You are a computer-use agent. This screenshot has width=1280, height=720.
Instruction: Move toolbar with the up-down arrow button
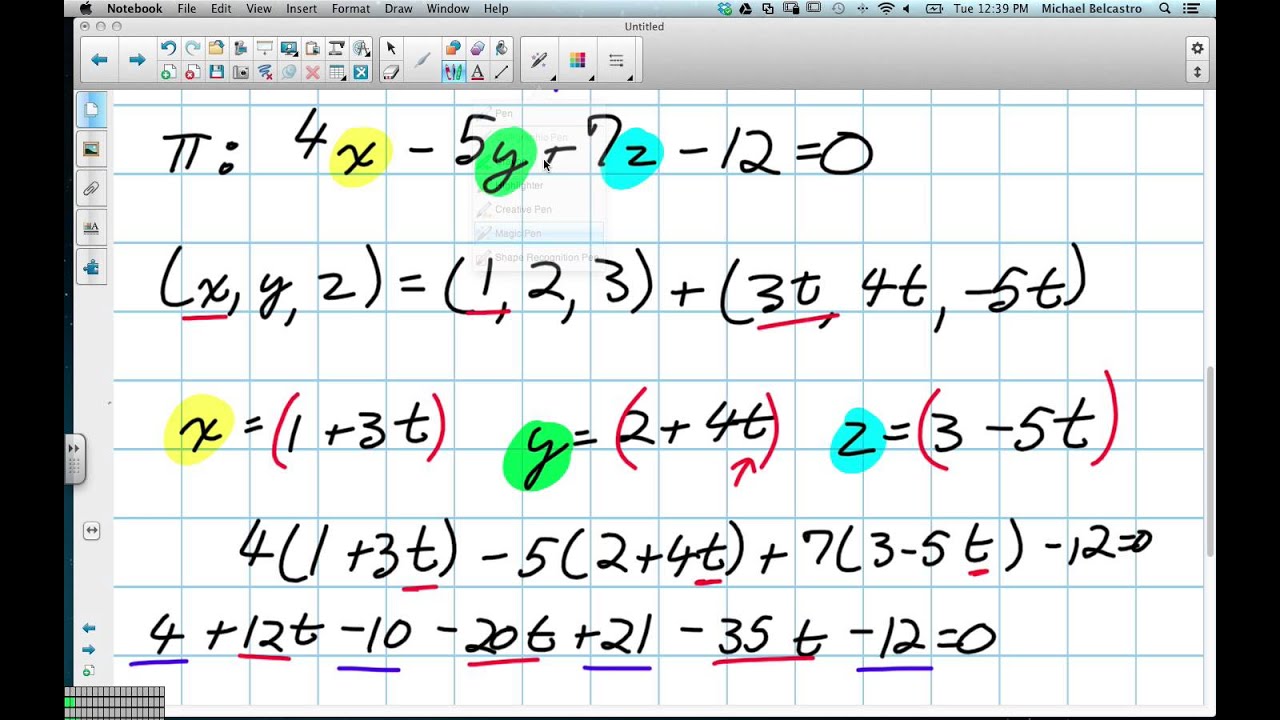[x=1197, y=72]
